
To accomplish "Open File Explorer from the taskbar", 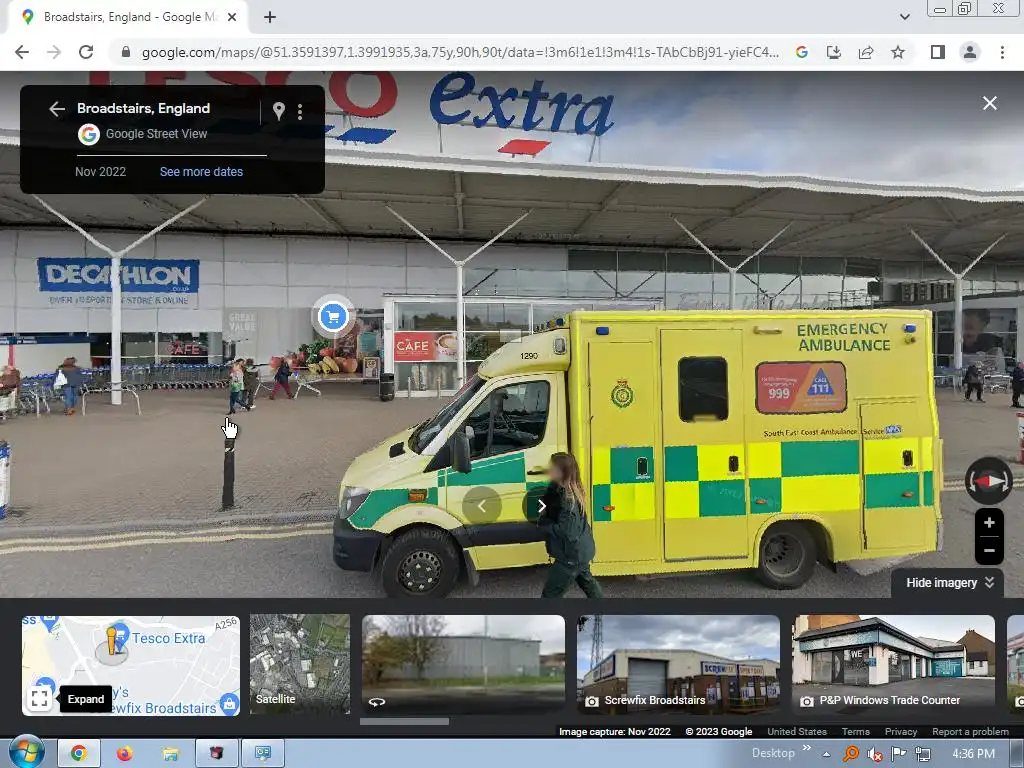I will pyautogui.click(x=170, y=754).
